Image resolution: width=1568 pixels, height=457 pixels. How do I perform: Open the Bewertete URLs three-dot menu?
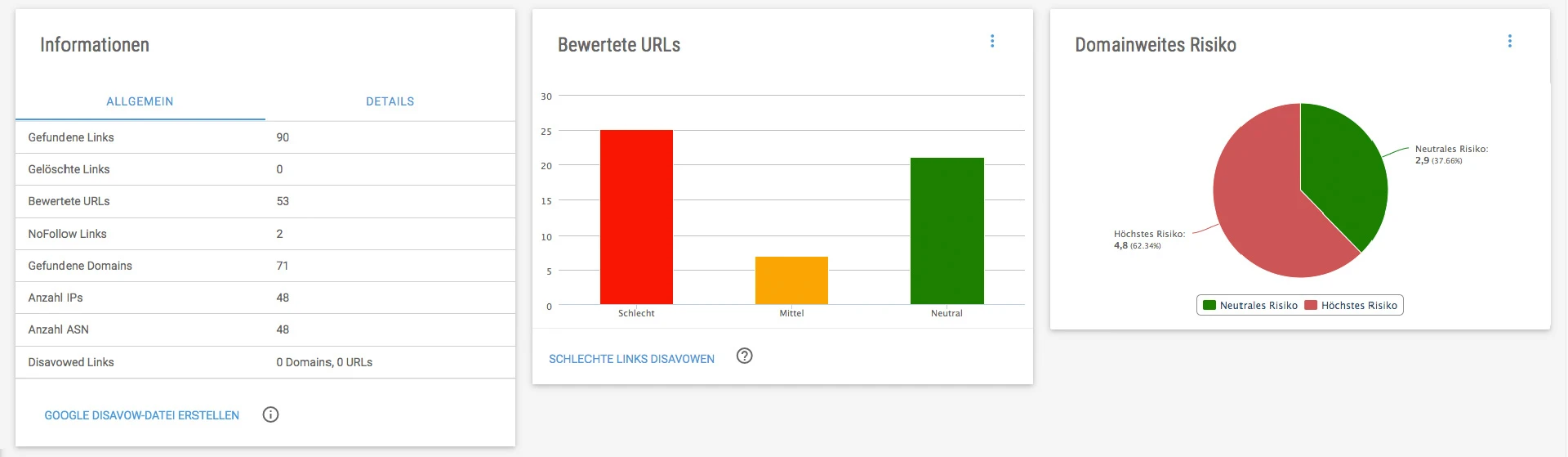992,41
